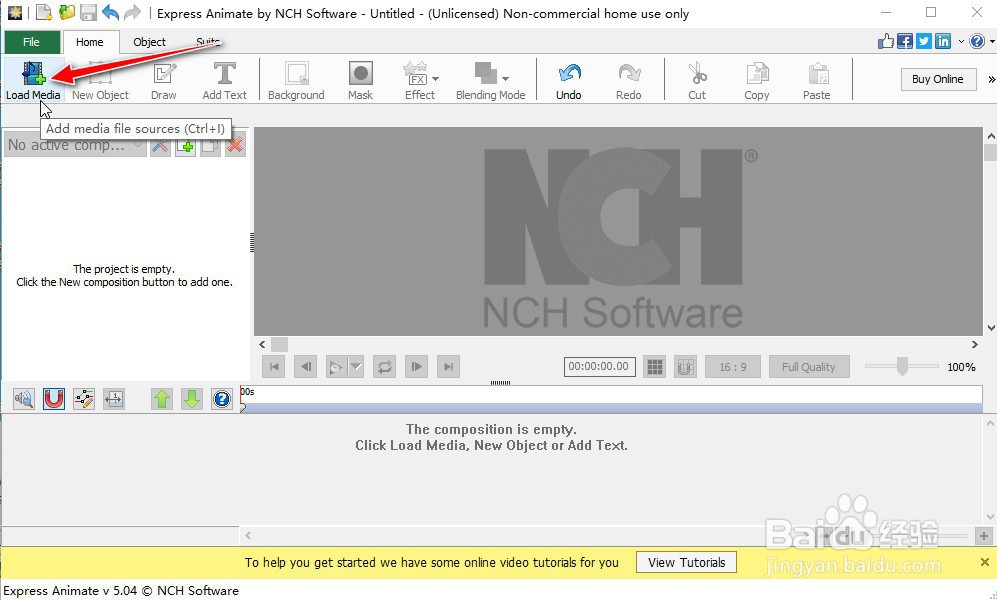
Task: Click the View Tutorials button
Action: coord(687,562)
